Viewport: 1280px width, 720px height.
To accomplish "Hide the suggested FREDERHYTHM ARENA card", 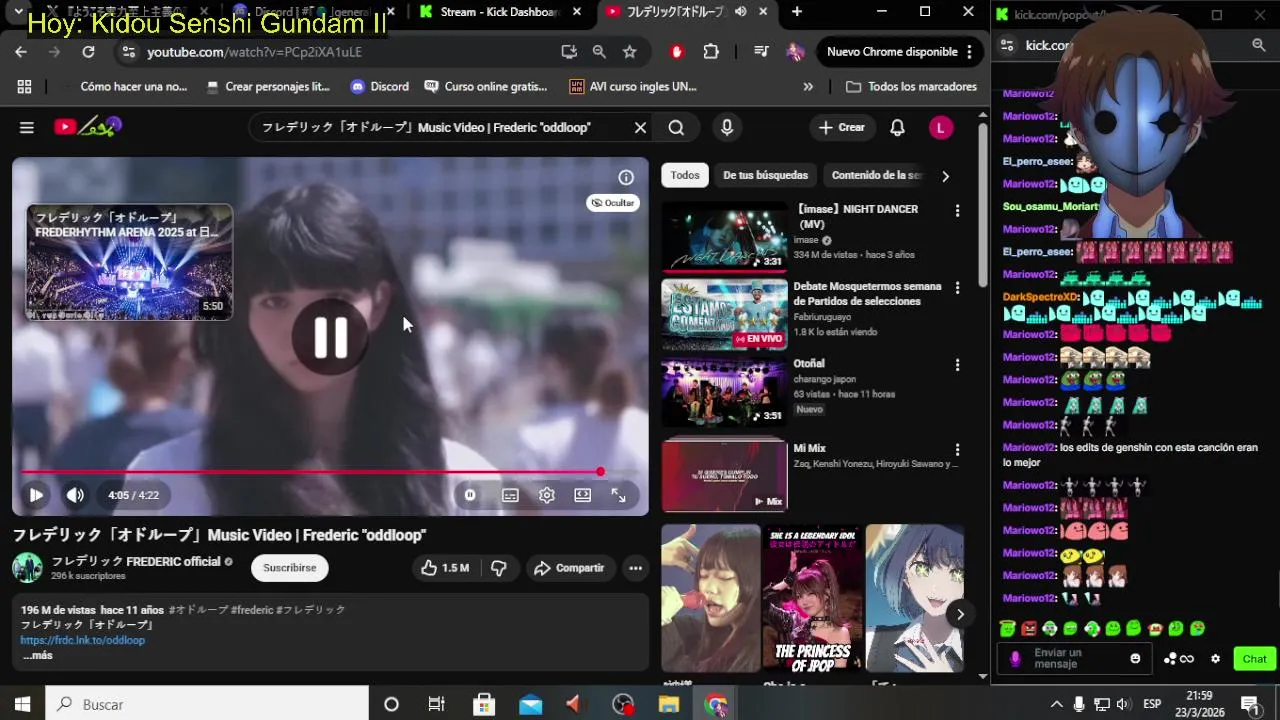I will (612, 203).
